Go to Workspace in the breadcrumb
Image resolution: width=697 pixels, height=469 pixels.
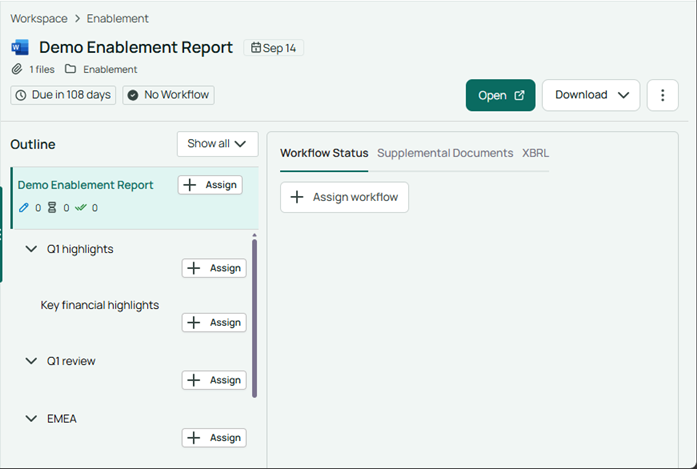pos(39,19)
